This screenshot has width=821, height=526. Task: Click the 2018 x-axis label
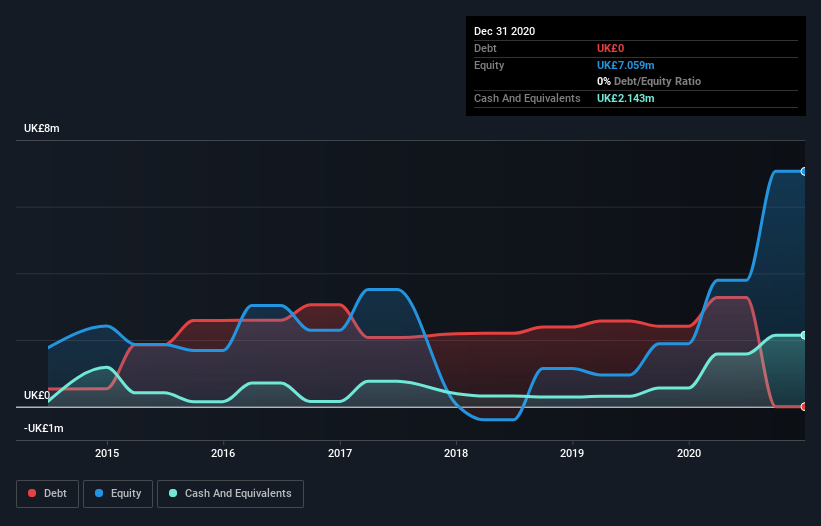pos(456,453)
